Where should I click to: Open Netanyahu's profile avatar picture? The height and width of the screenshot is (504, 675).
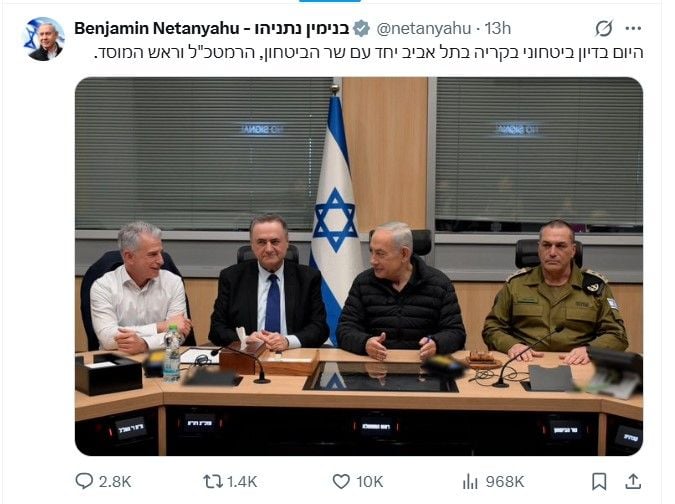click(43, 39)
